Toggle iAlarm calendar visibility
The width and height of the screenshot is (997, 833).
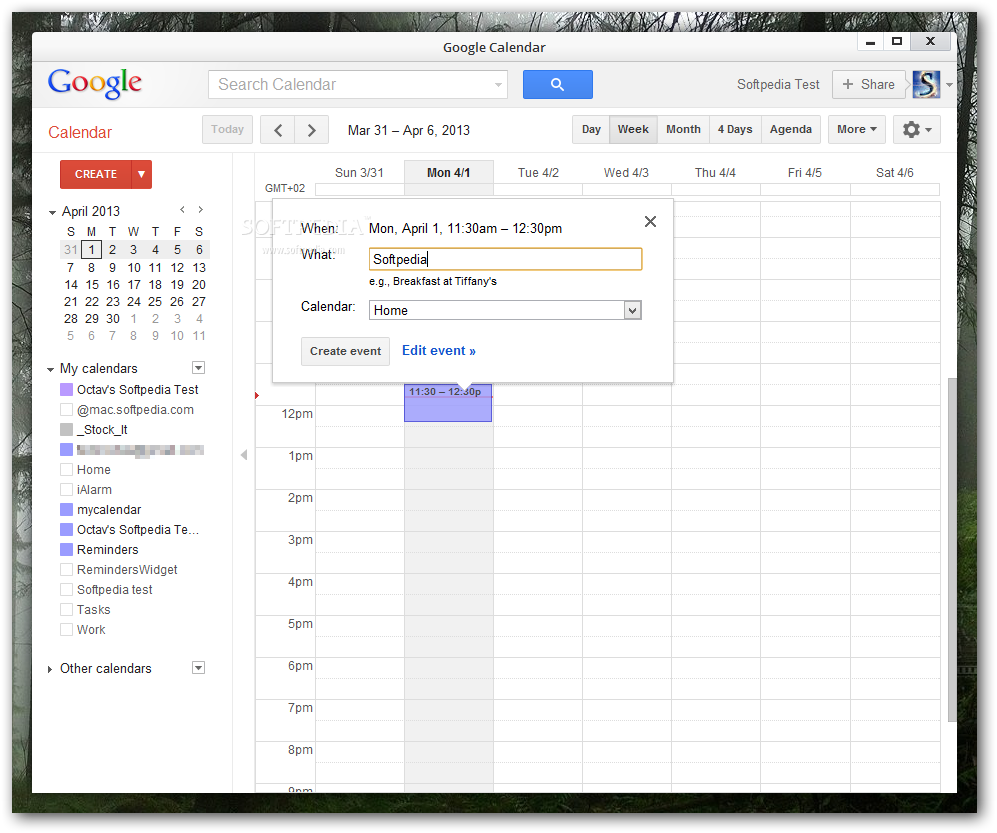point(66,490)
